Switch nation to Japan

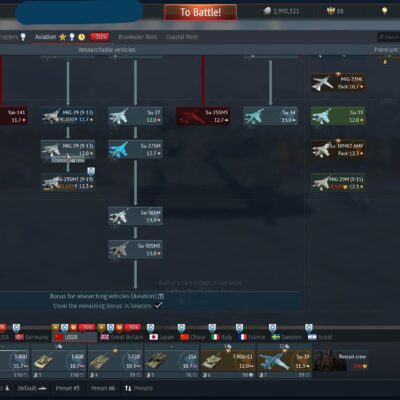(162, 337)
